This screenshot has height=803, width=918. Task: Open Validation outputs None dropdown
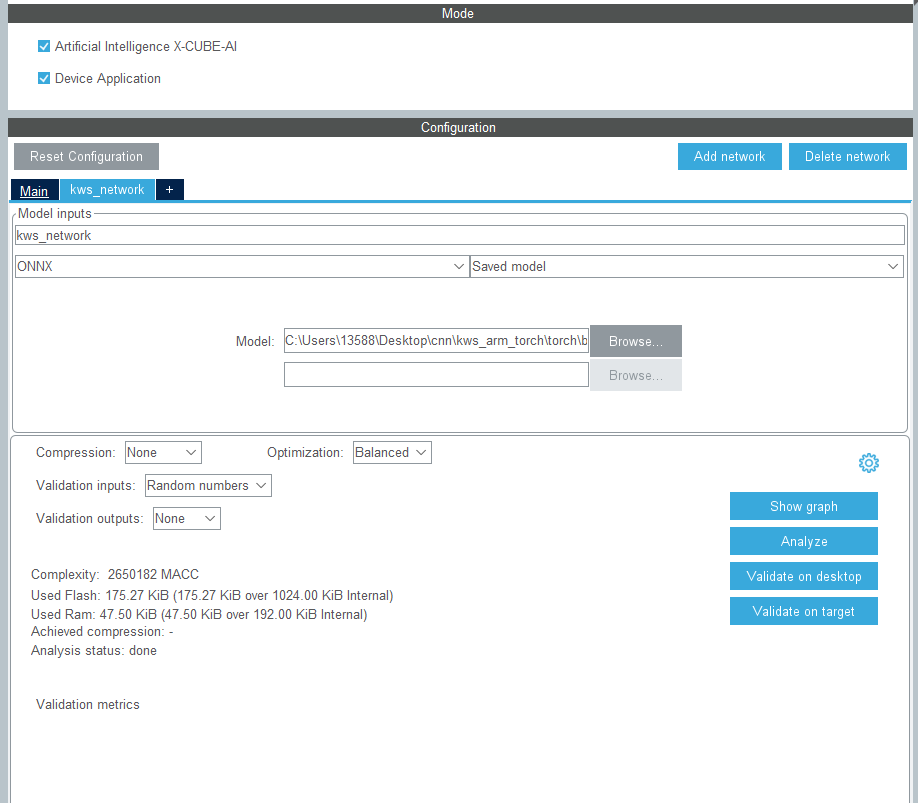187,519
